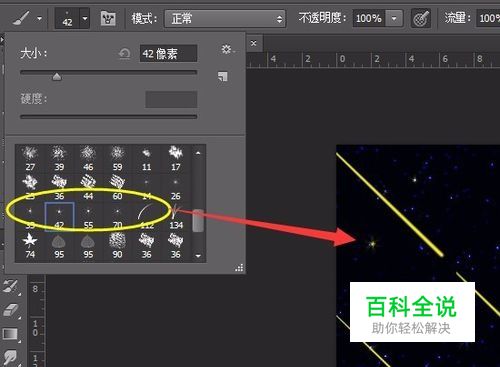This screenshot has width=500, height=367.
Task: Open the 不透明度 slider dropdown arrow
Action: coord(394,18)
